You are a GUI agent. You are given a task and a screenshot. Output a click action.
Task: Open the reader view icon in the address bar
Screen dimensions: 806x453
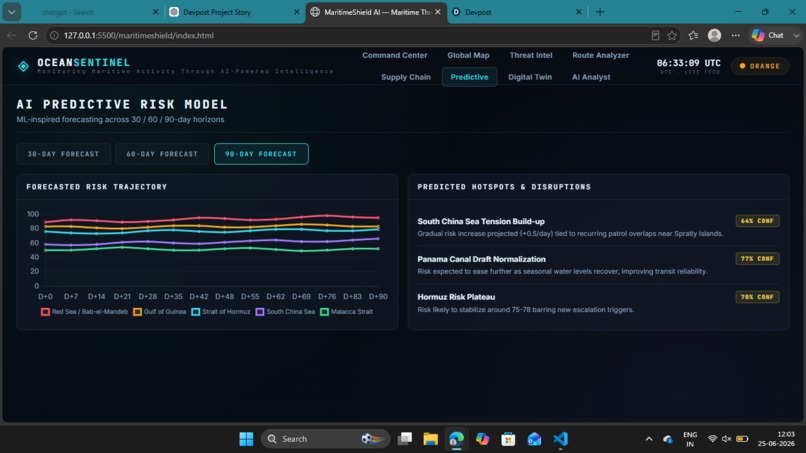pyautogui.click(x=655, y=35)
